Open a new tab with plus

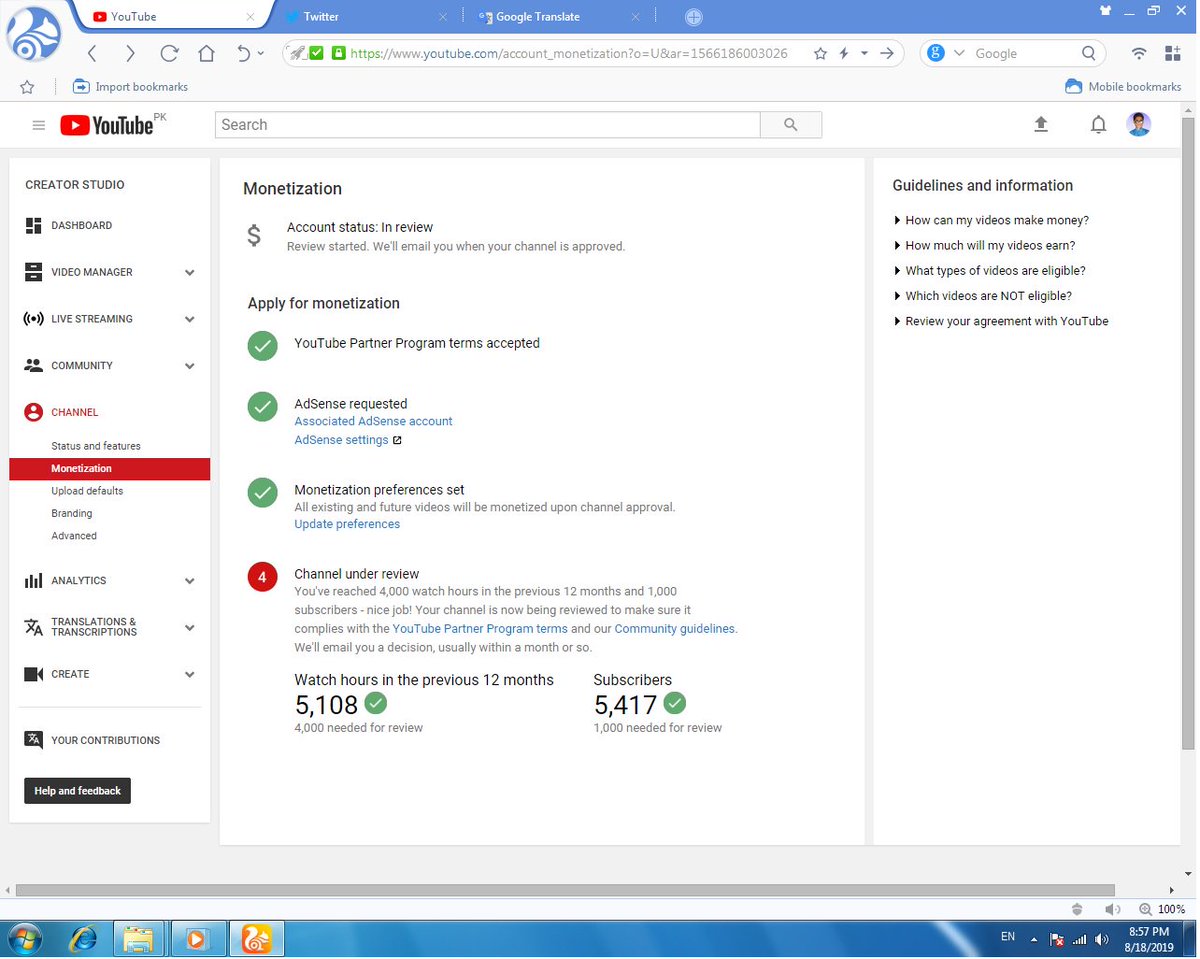pos(694,17)
